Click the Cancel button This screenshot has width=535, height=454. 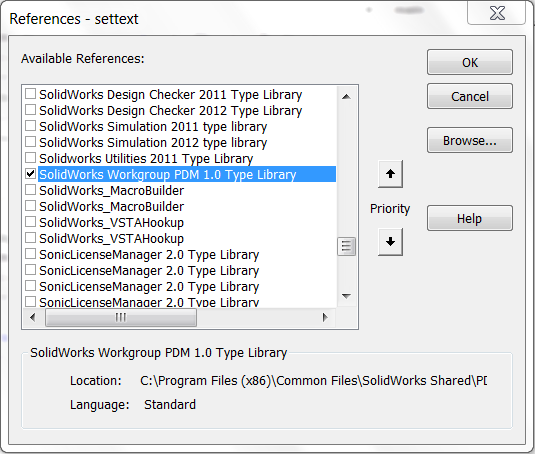coord(470,96)
